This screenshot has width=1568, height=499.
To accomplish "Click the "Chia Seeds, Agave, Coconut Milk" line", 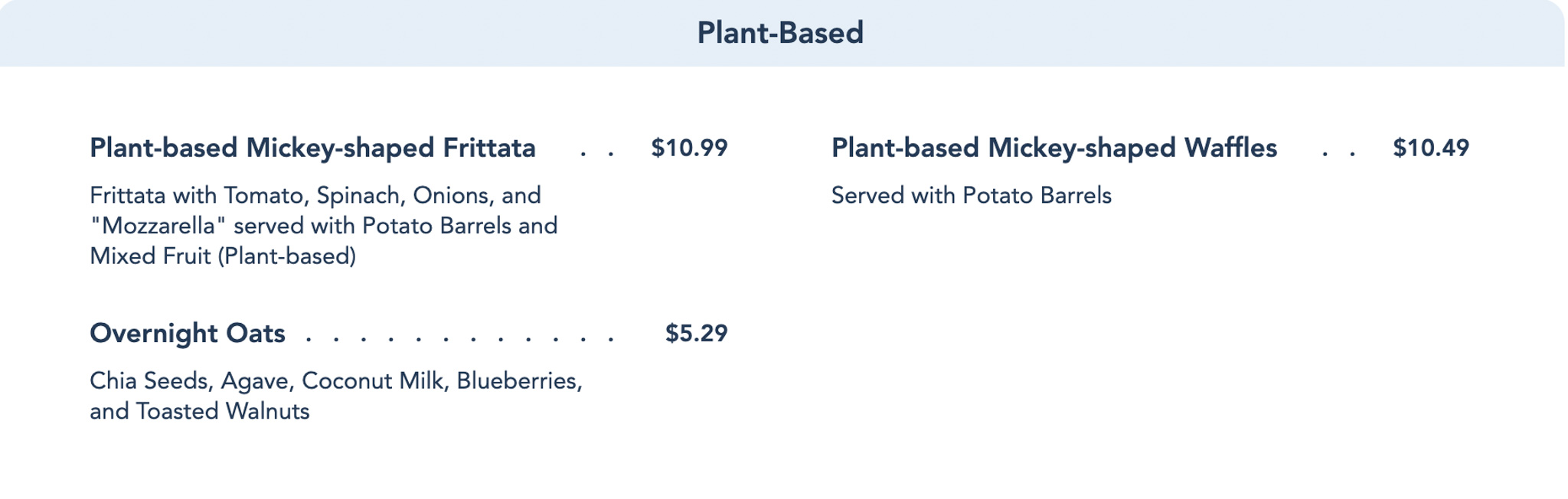I will (x=335, y=381).
